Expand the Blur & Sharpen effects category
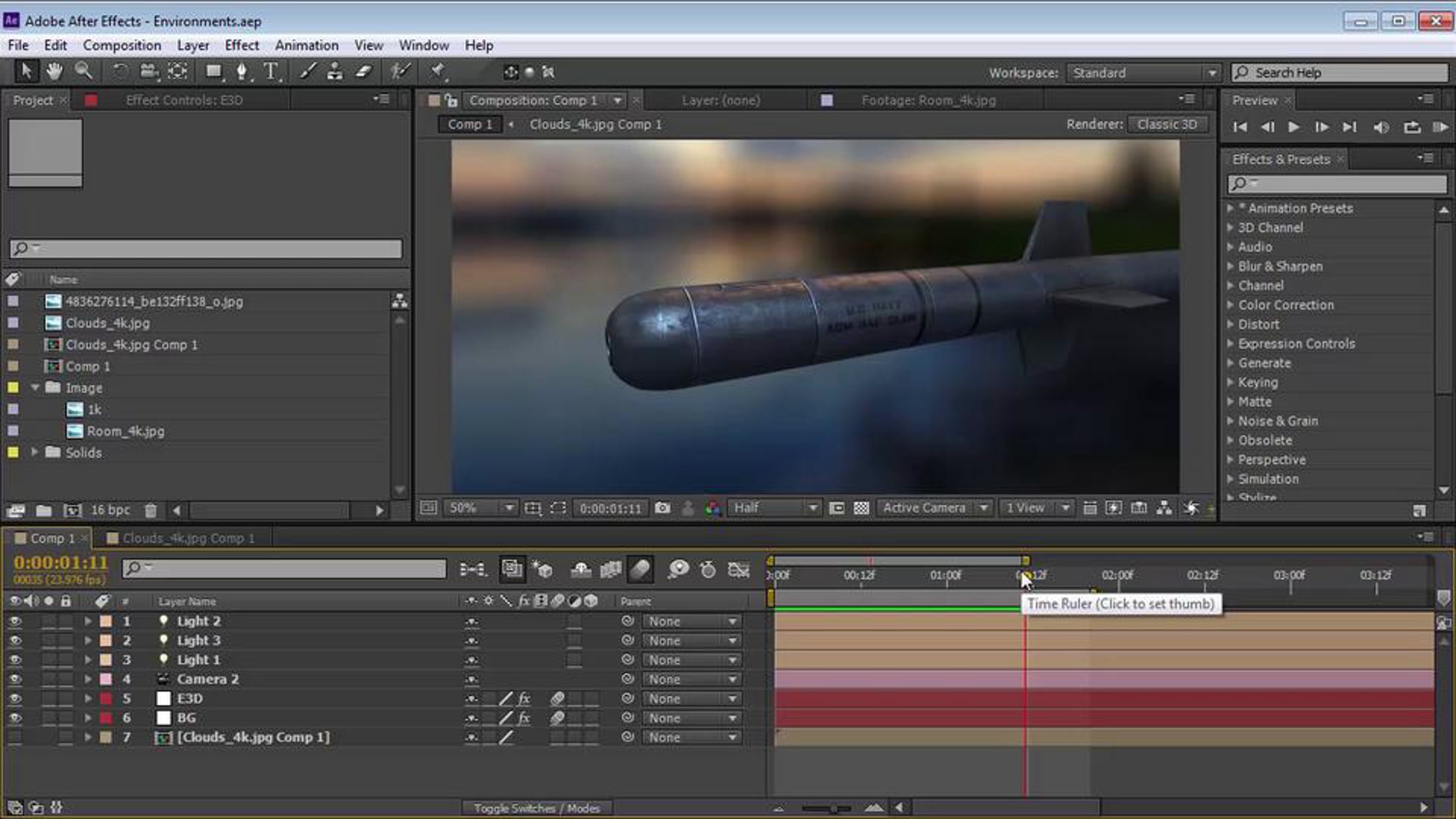The image size is (1456, 819). [1230, 266]
